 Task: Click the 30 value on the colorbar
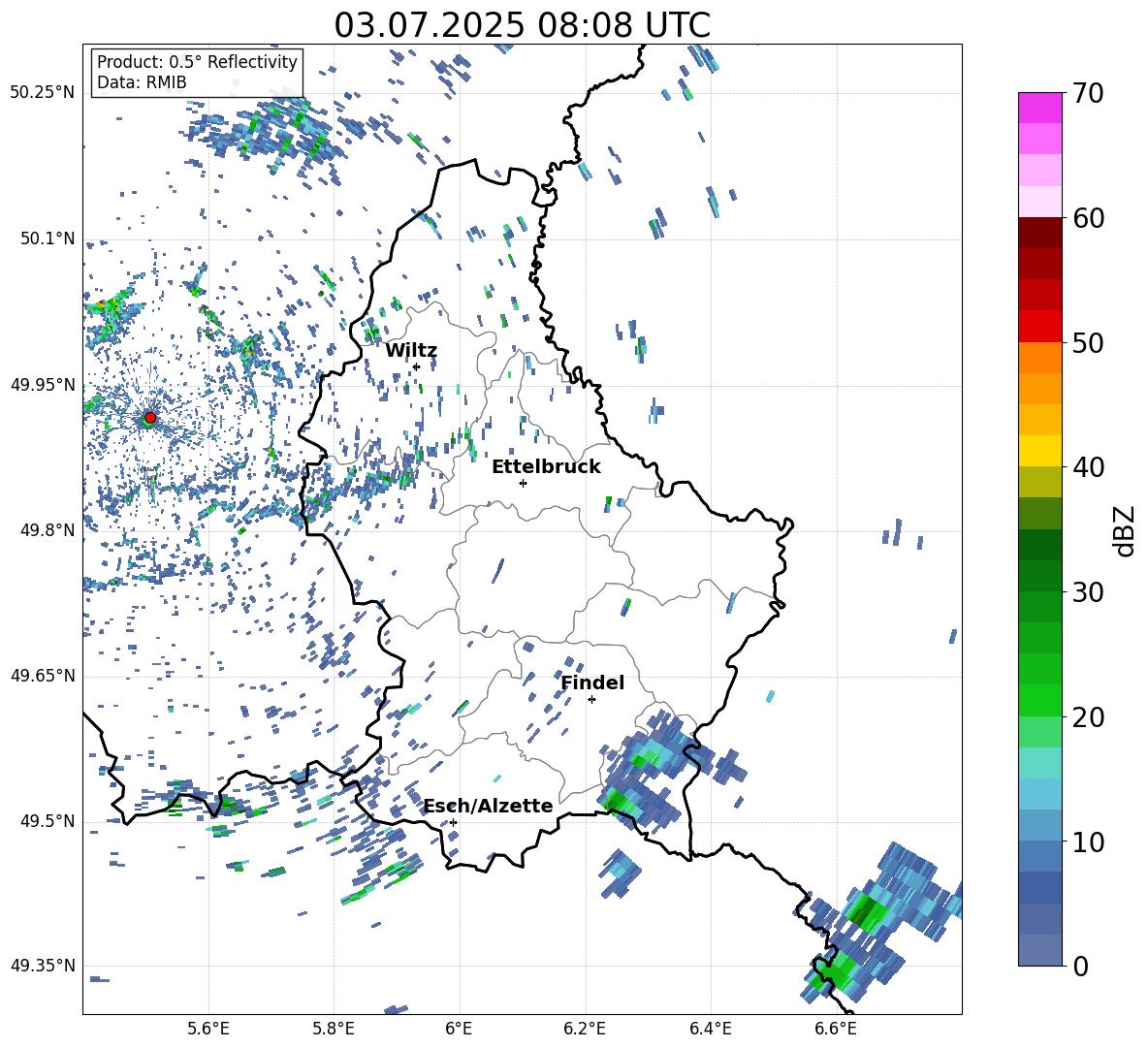[x=1088, y=592]
